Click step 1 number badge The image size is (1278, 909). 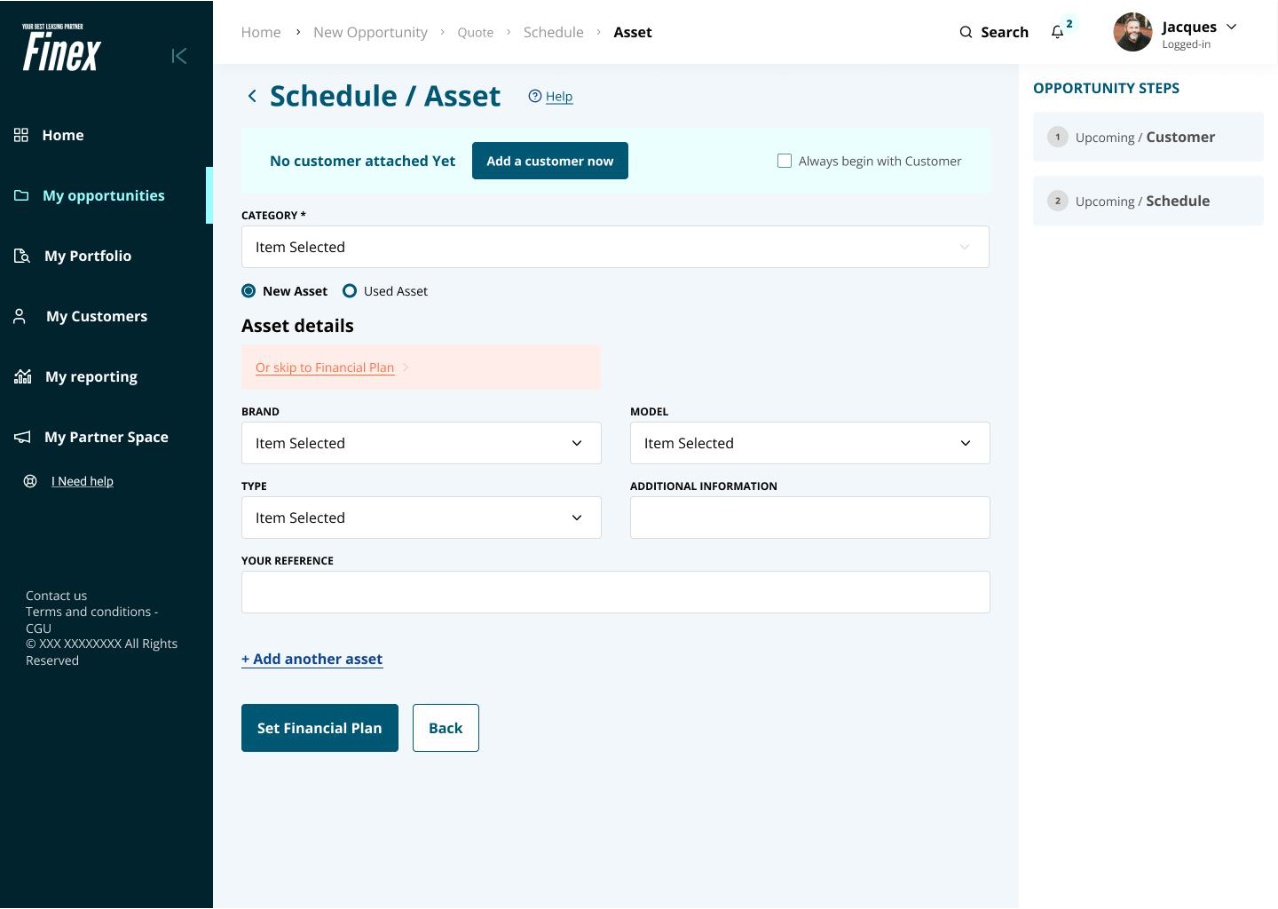coord(1057,137)
